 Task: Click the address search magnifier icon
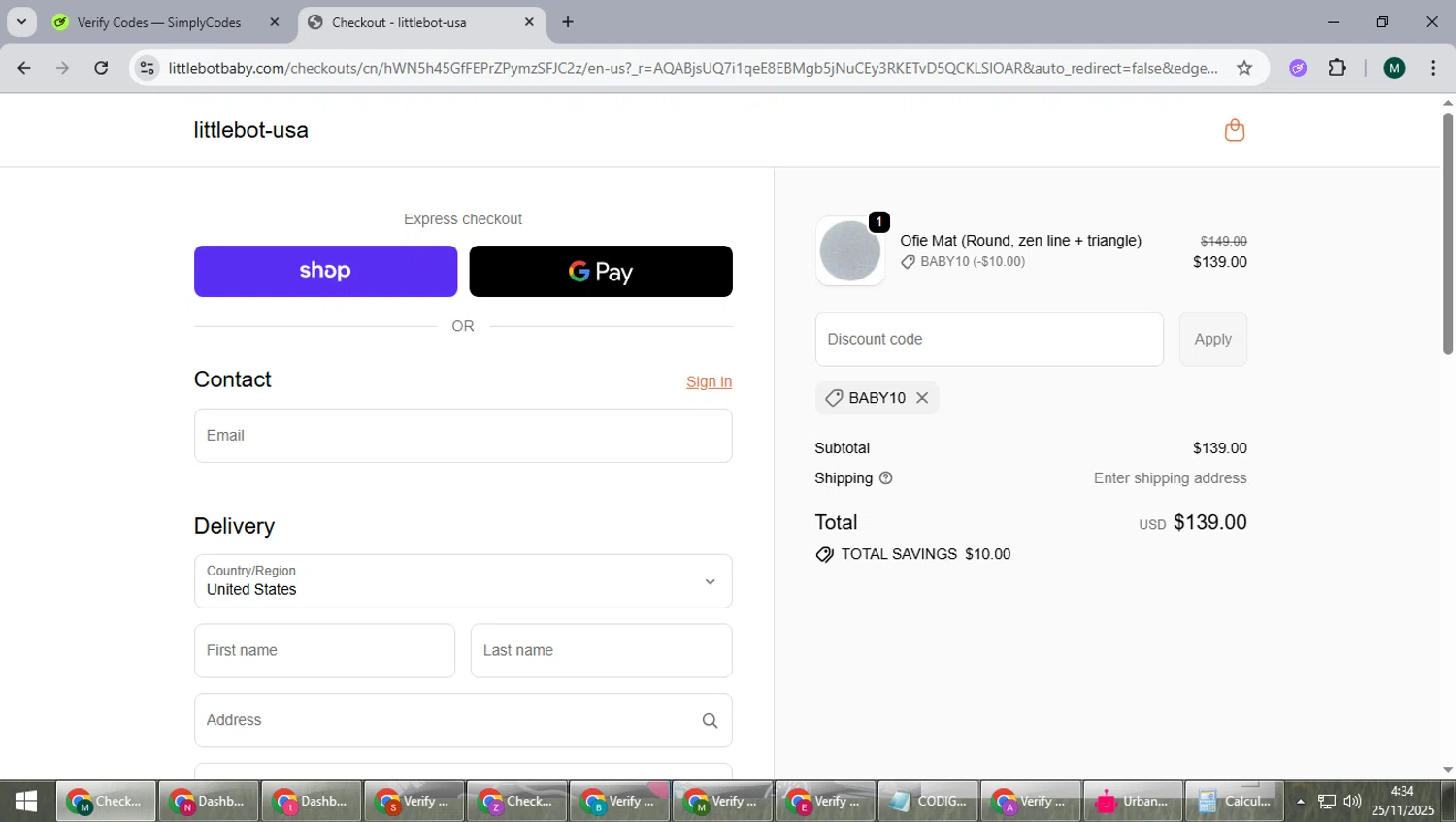[710, 720]
